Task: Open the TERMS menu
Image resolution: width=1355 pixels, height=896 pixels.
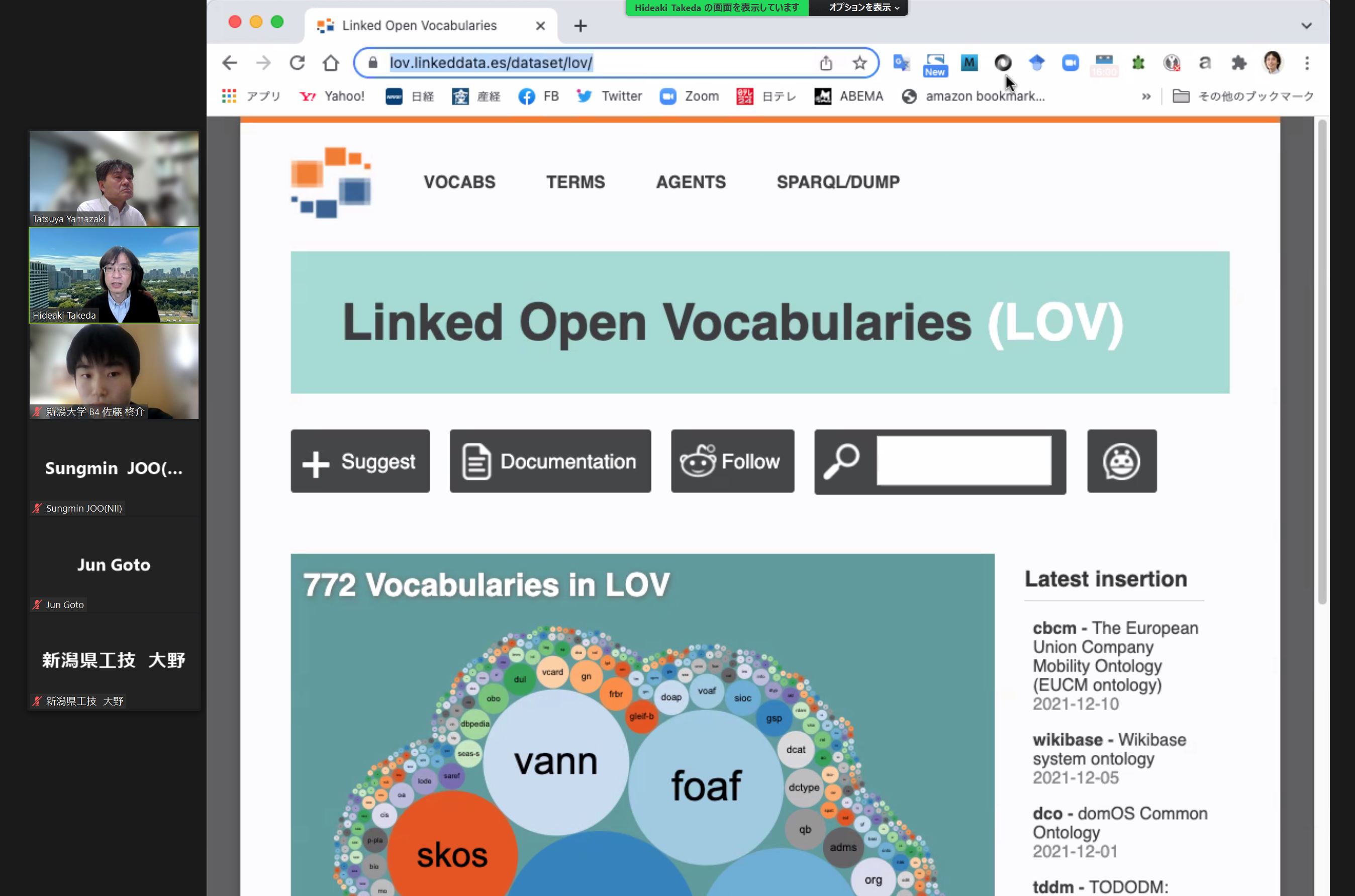Action: point(575,182)
